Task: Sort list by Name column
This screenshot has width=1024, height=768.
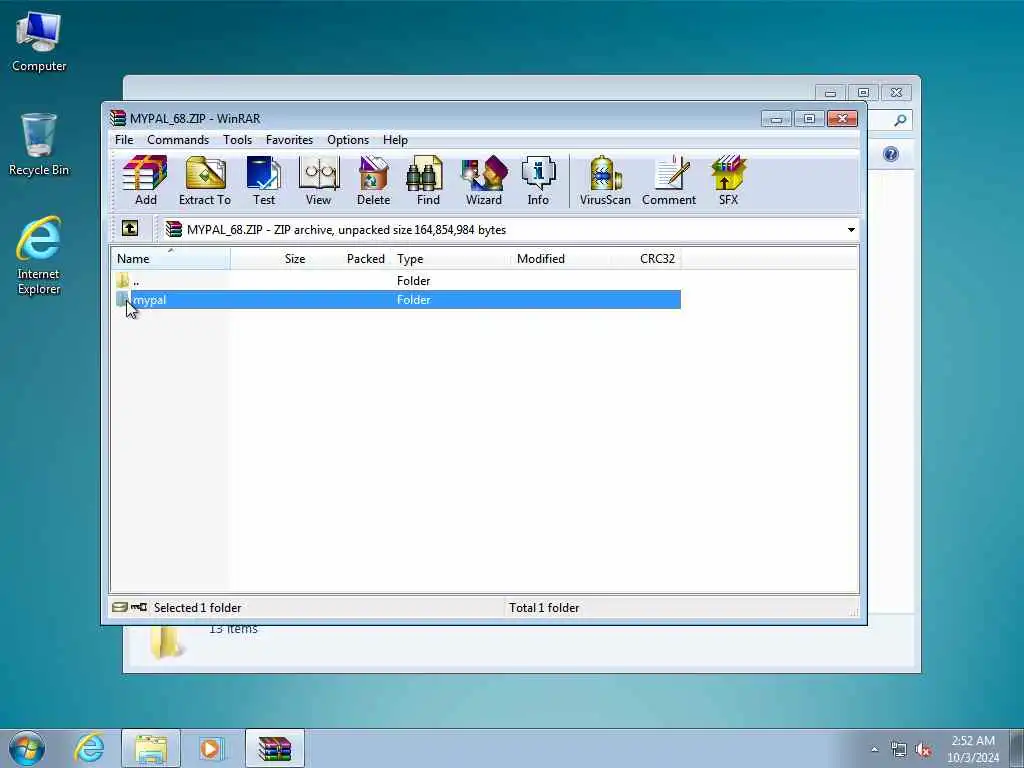Action: [170, 259]
